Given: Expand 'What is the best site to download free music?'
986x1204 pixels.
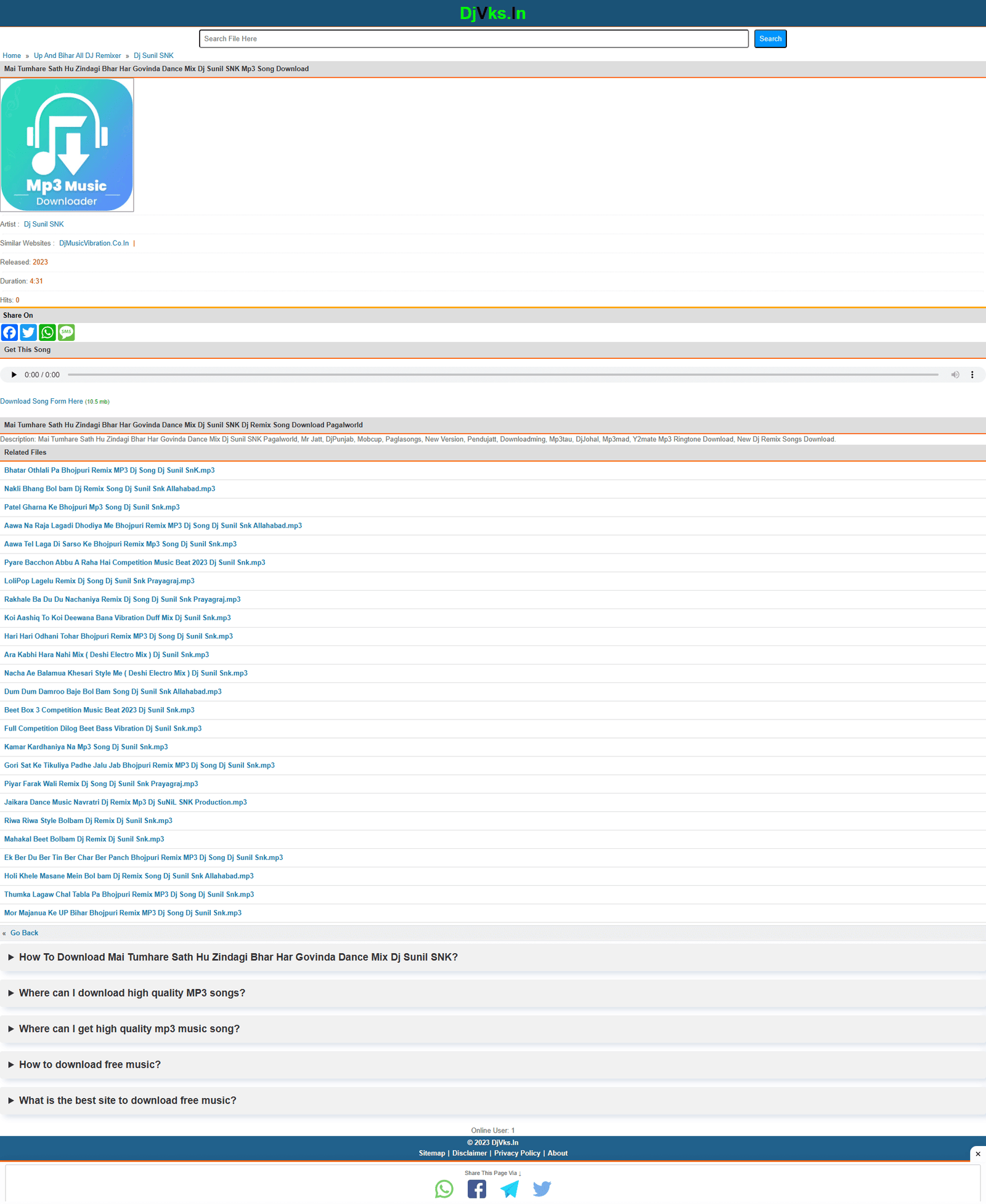Looking at the screenshot, I should point(127,1100).
